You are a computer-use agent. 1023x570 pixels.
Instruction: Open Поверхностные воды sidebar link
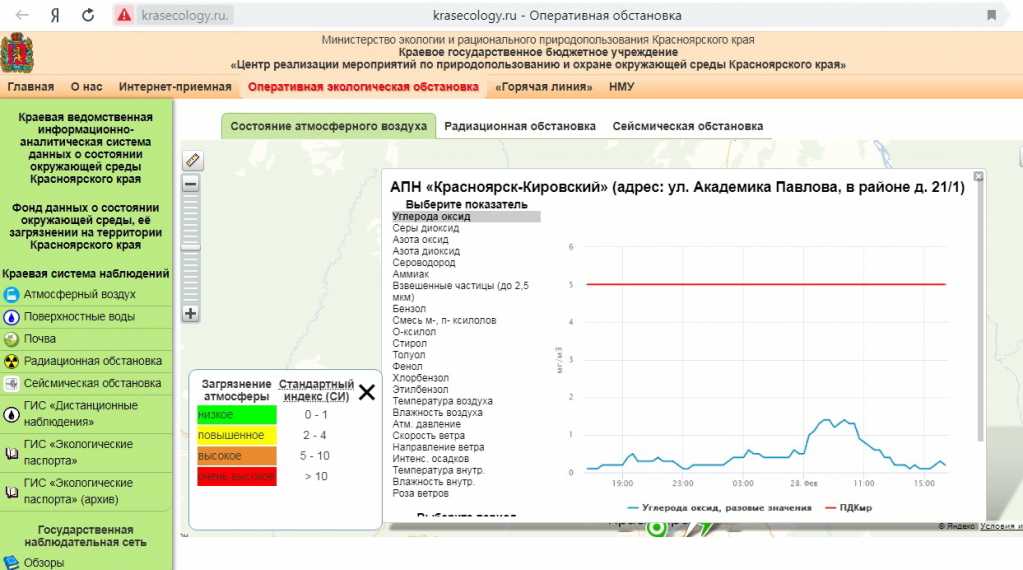(x=80, y=317)
